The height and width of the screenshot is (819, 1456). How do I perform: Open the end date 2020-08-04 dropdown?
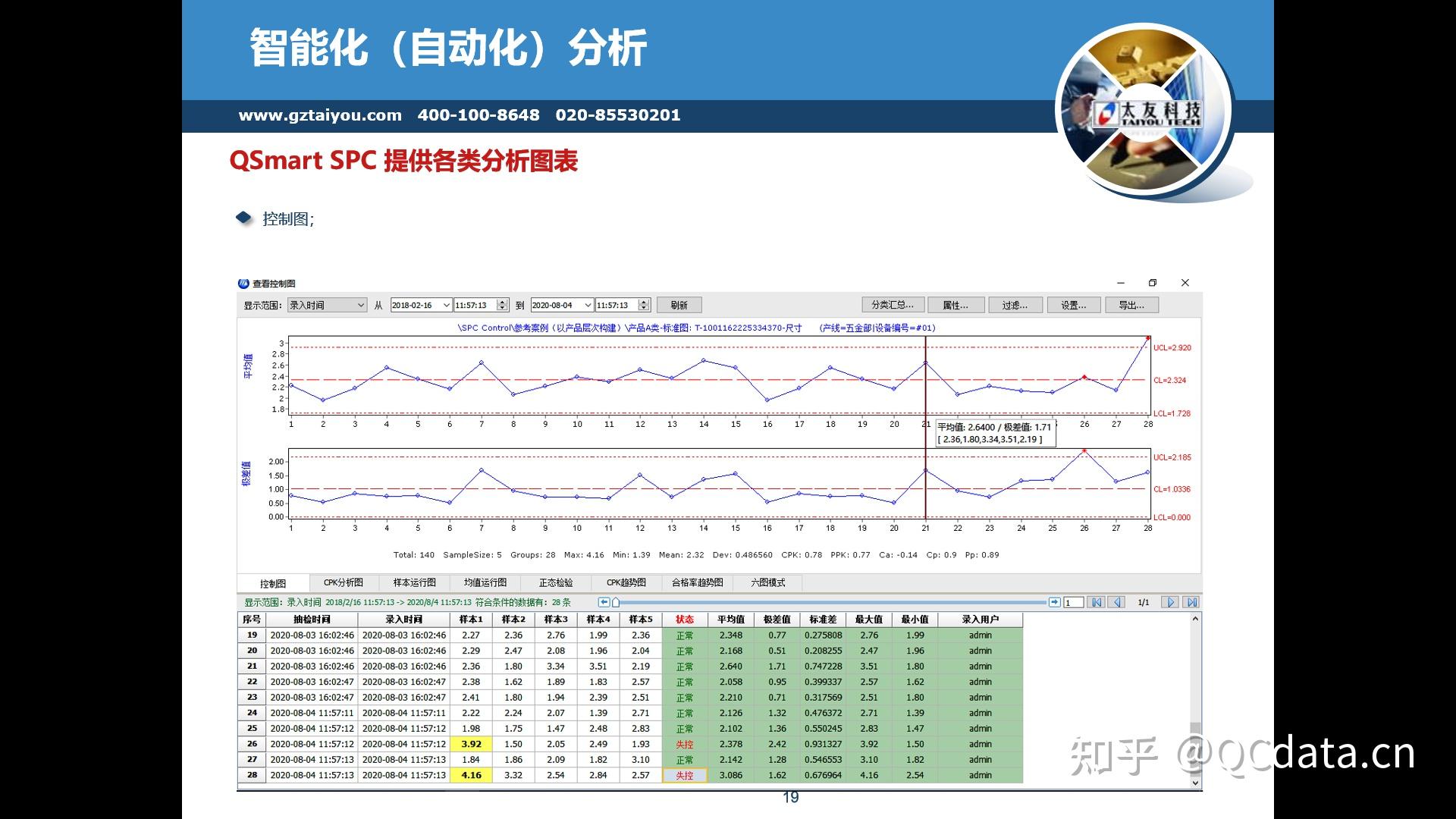(588, 305)
